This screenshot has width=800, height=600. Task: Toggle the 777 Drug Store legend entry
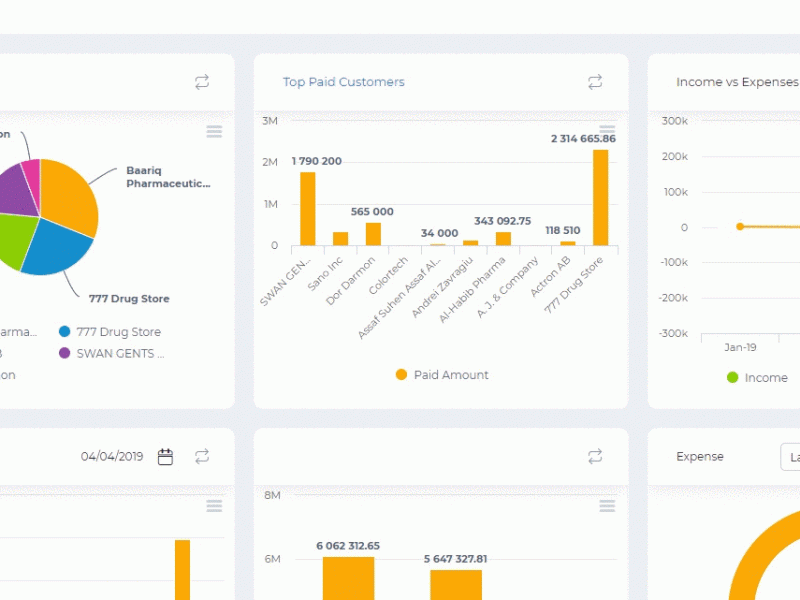tap(110, 332)
